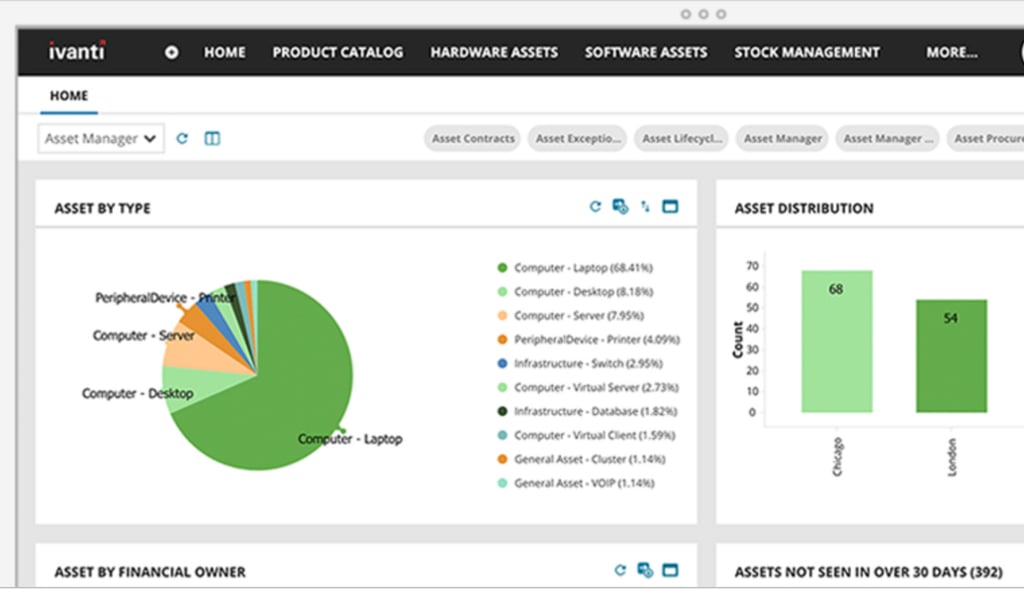Select the HOME tab below the navbar
Image resolution: width=1024 pixels, height=589 pixels.
click(x=69, y=96)
